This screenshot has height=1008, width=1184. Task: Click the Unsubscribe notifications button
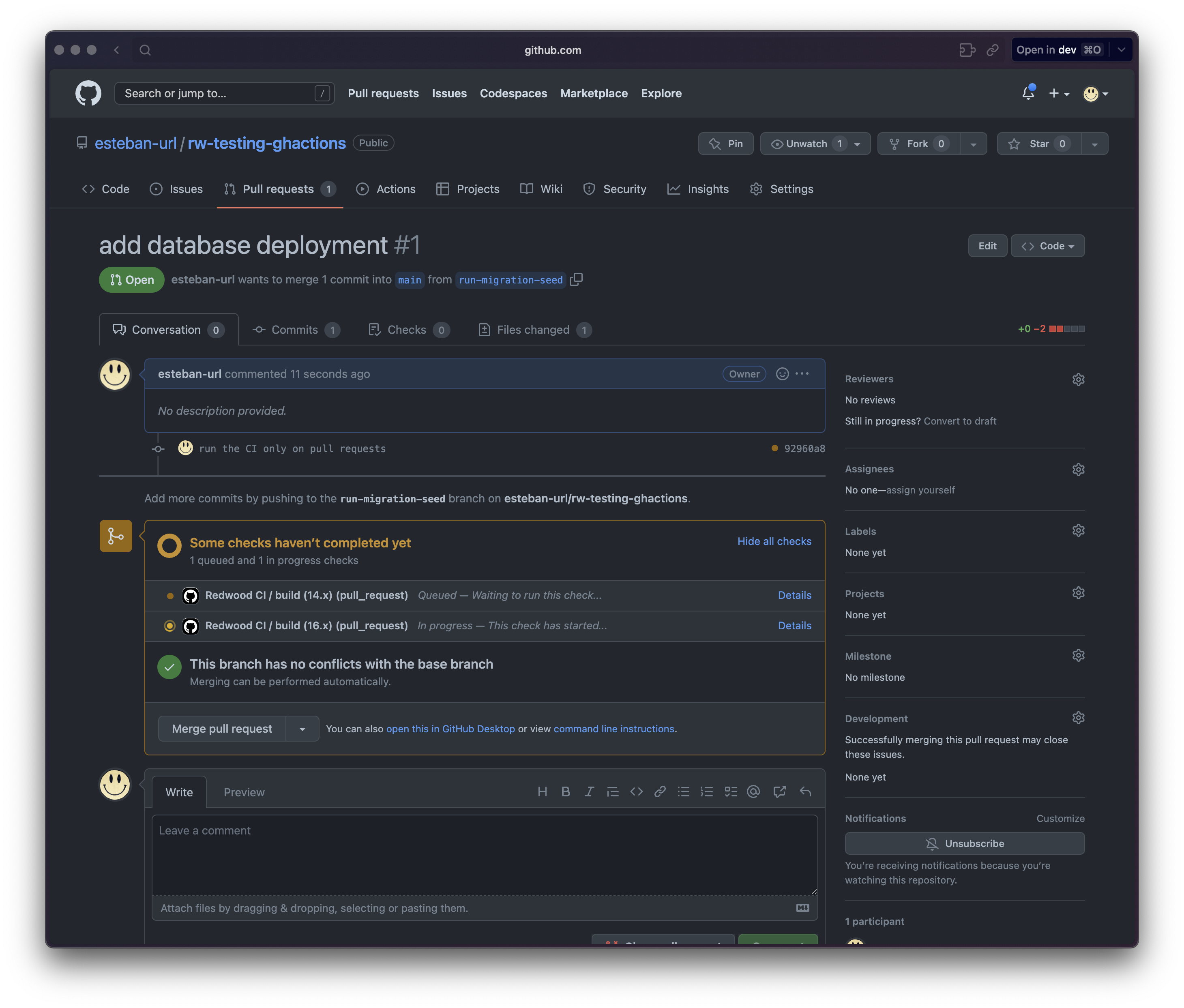click(964, 843)
